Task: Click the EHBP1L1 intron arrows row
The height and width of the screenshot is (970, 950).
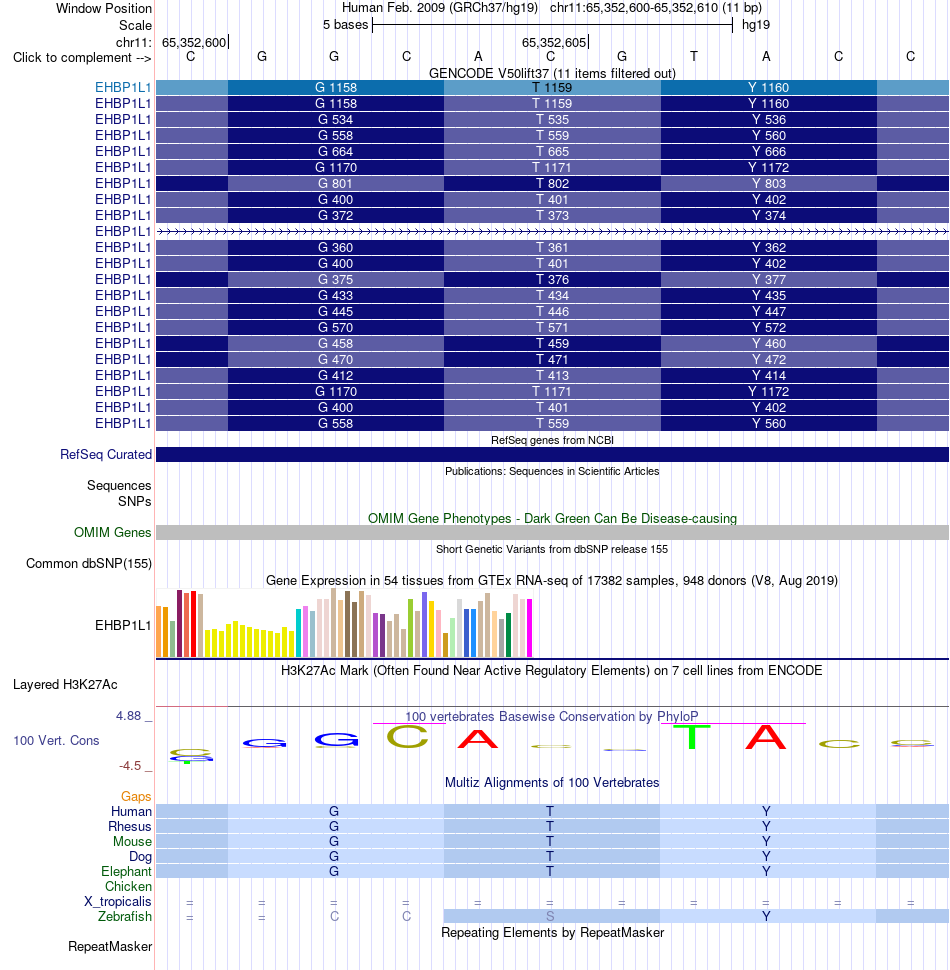Action: (552, 231)
